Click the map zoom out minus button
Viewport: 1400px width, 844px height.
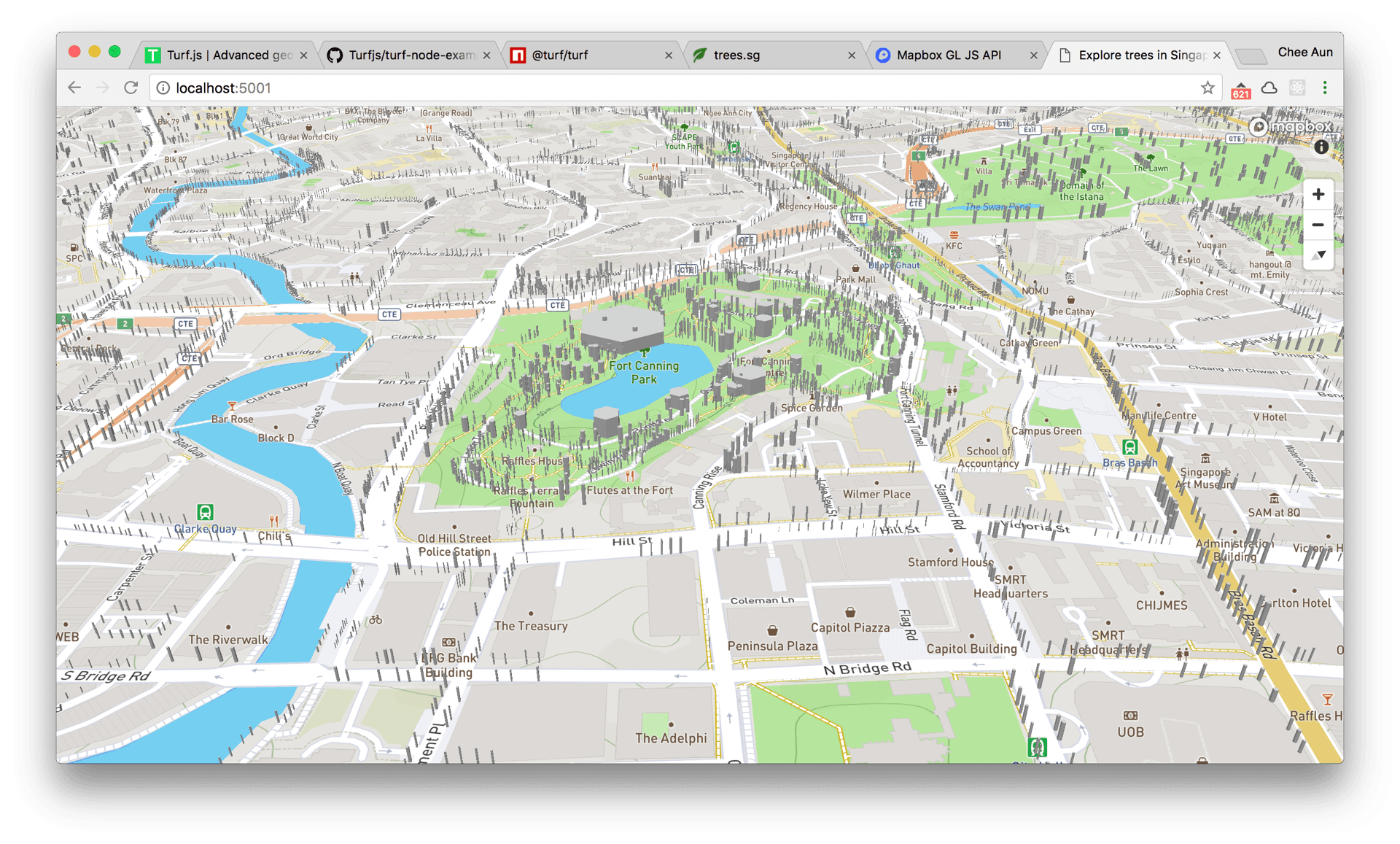coord(1318,225)
